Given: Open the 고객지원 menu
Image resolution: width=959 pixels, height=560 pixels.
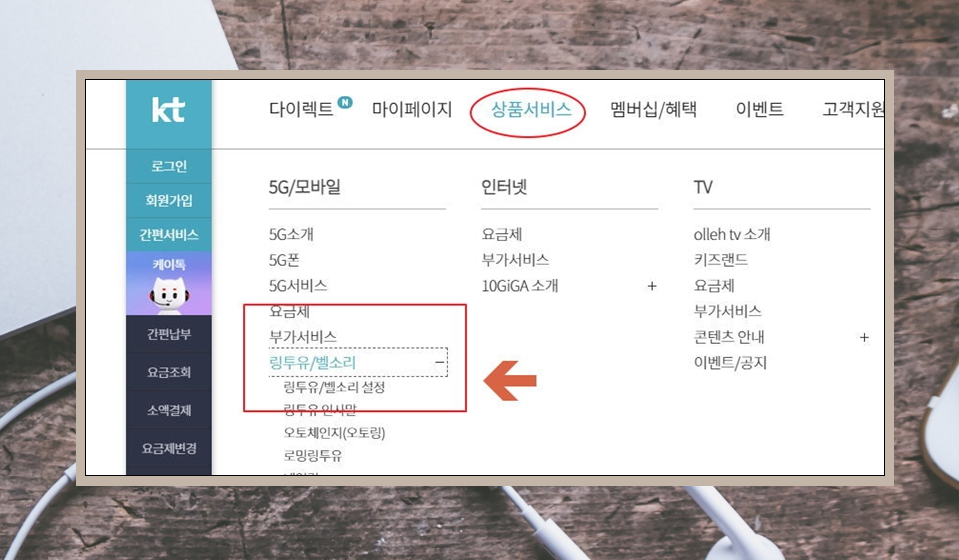Looking at the screenshot, I should [x=853, y=109].
